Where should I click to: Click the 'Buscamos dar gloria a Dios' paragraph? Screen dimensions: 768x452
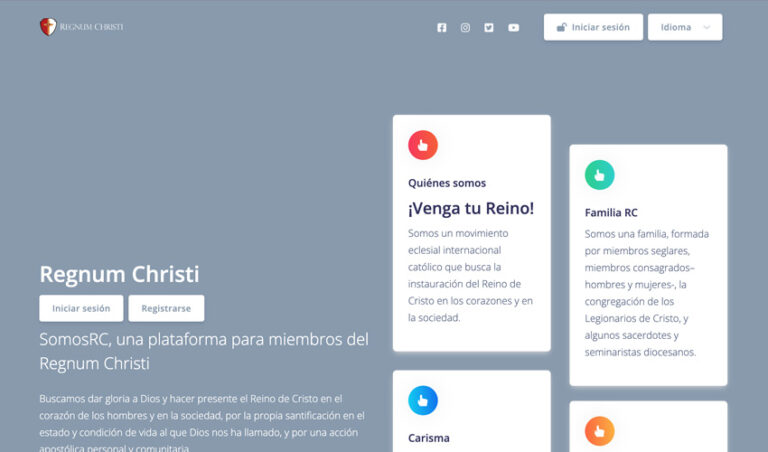click(202, 424)
